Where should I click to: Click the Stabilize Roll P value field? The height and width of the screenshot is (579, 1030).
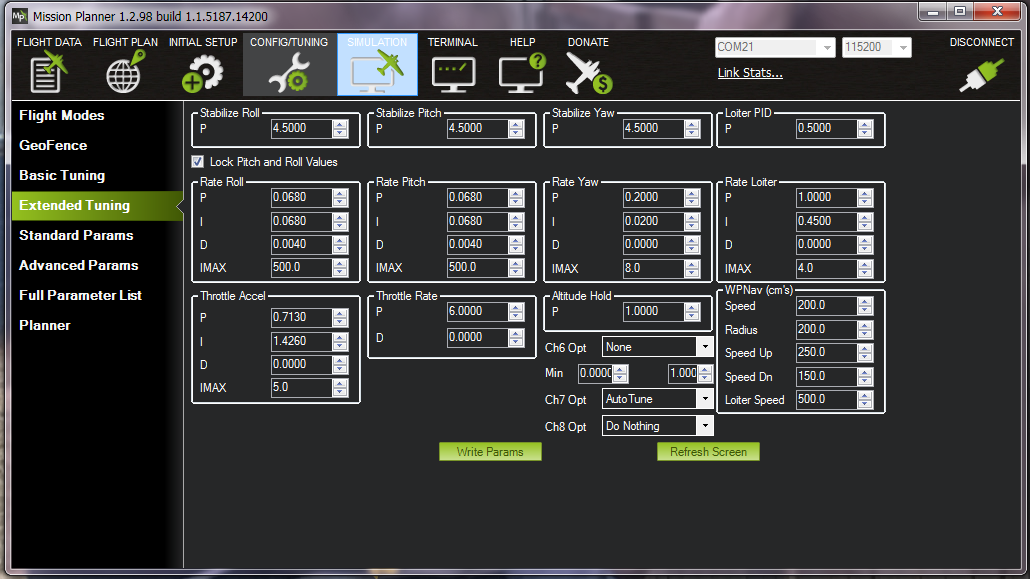(x=302, y=128)
